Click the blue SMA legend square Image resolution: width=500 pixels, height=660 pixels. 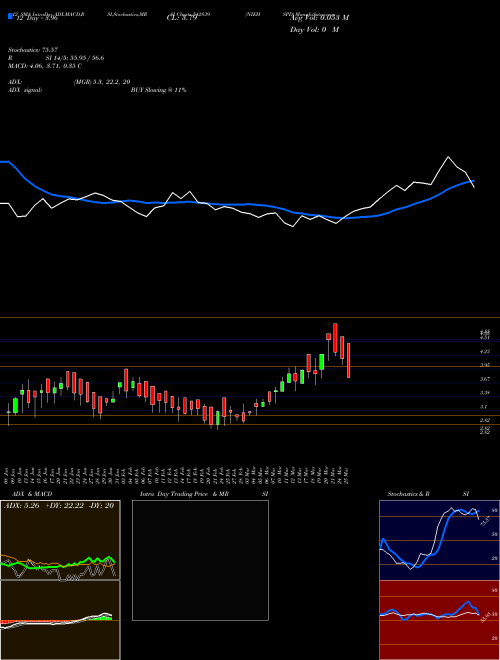[10, 16]
